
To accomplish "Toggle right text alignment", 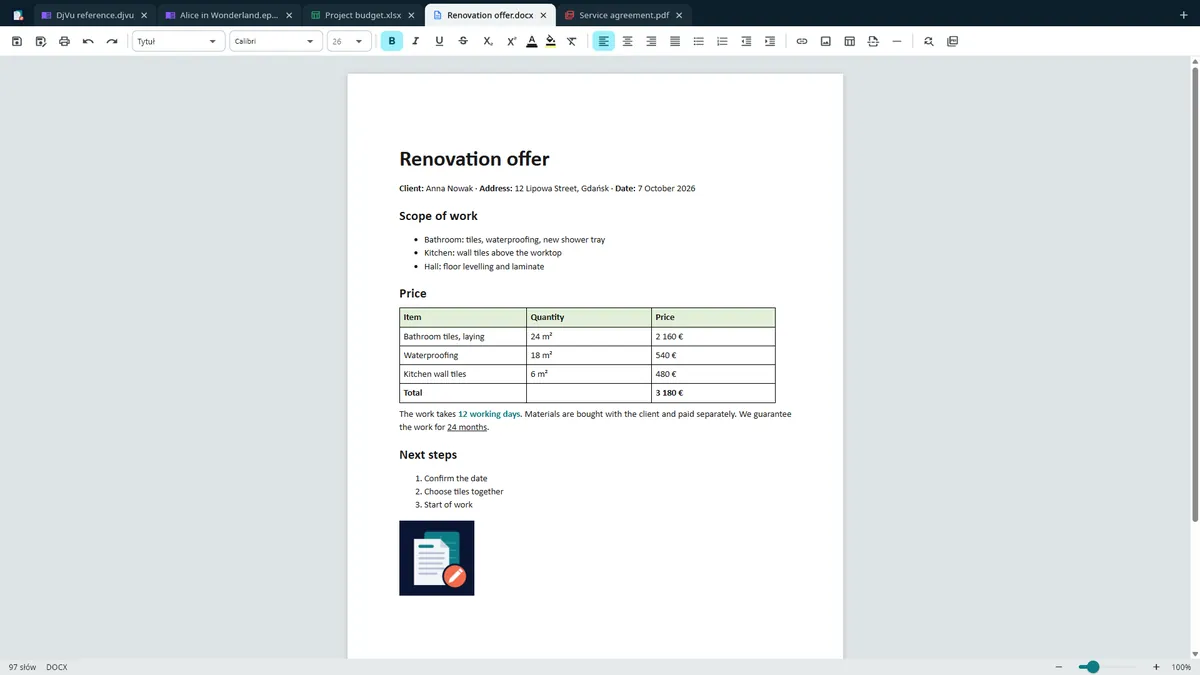I will coord(651,41).
